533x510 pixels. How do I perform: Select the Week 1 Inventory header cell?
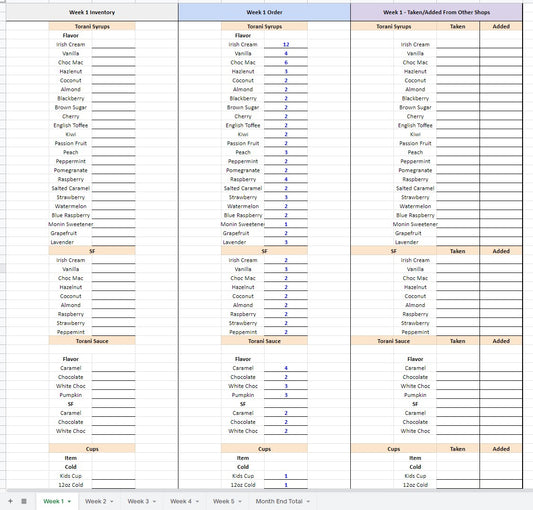pyautogui.click(x=92, y=12)
